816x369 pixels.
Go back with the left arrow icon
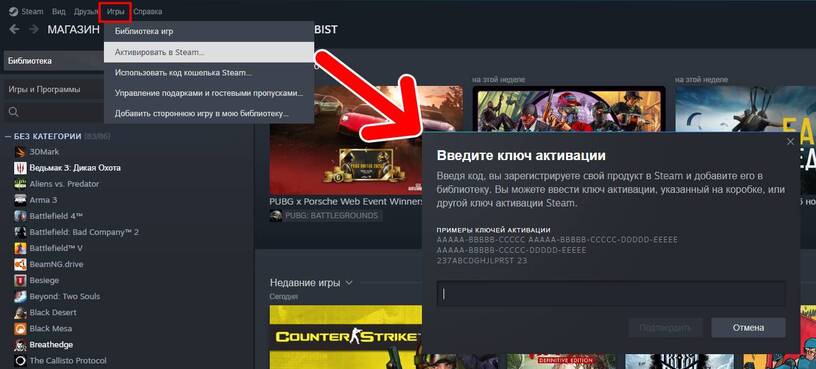pyautogui.click(x=15, y=29)
